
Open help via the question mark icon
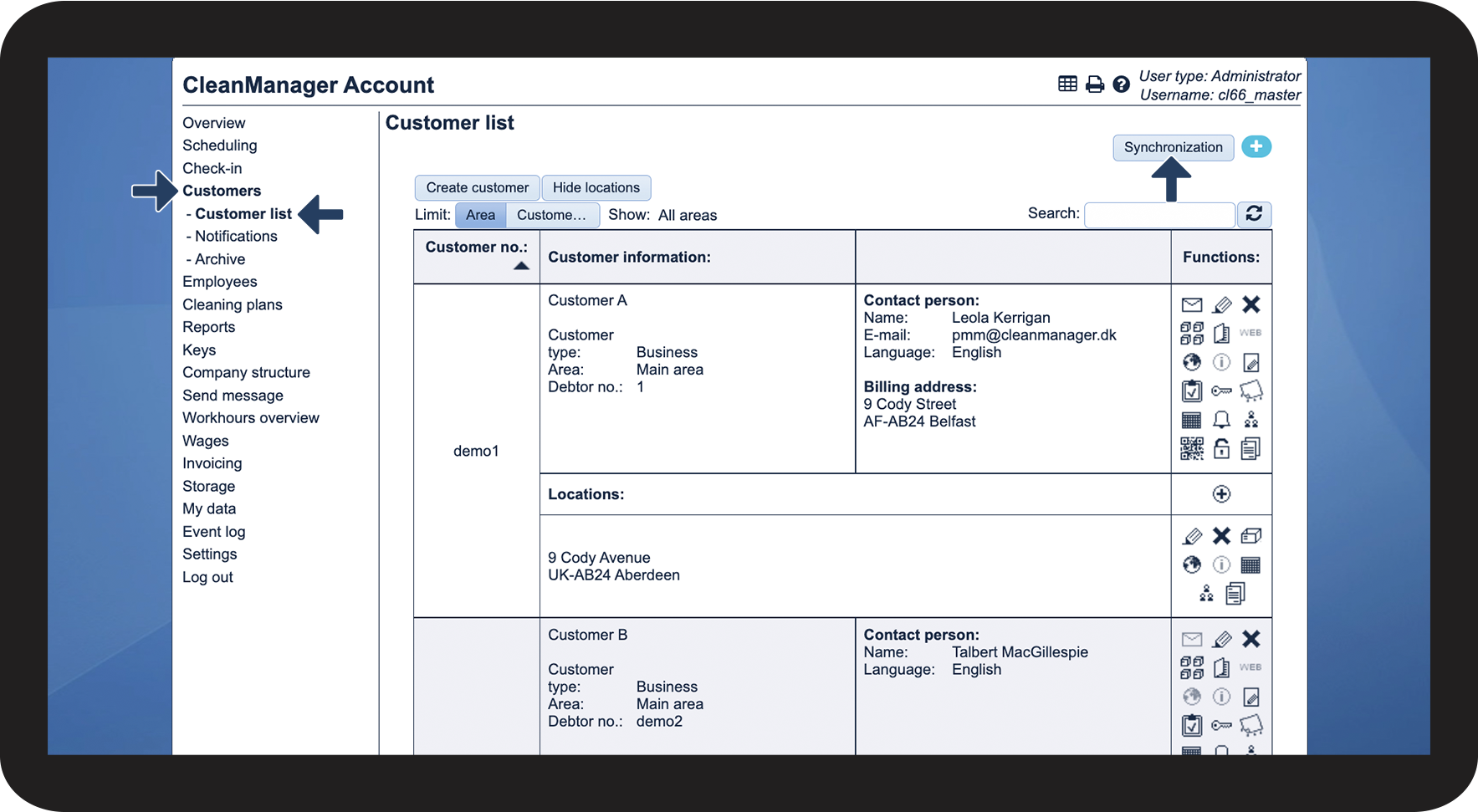tap(1121, 84)
